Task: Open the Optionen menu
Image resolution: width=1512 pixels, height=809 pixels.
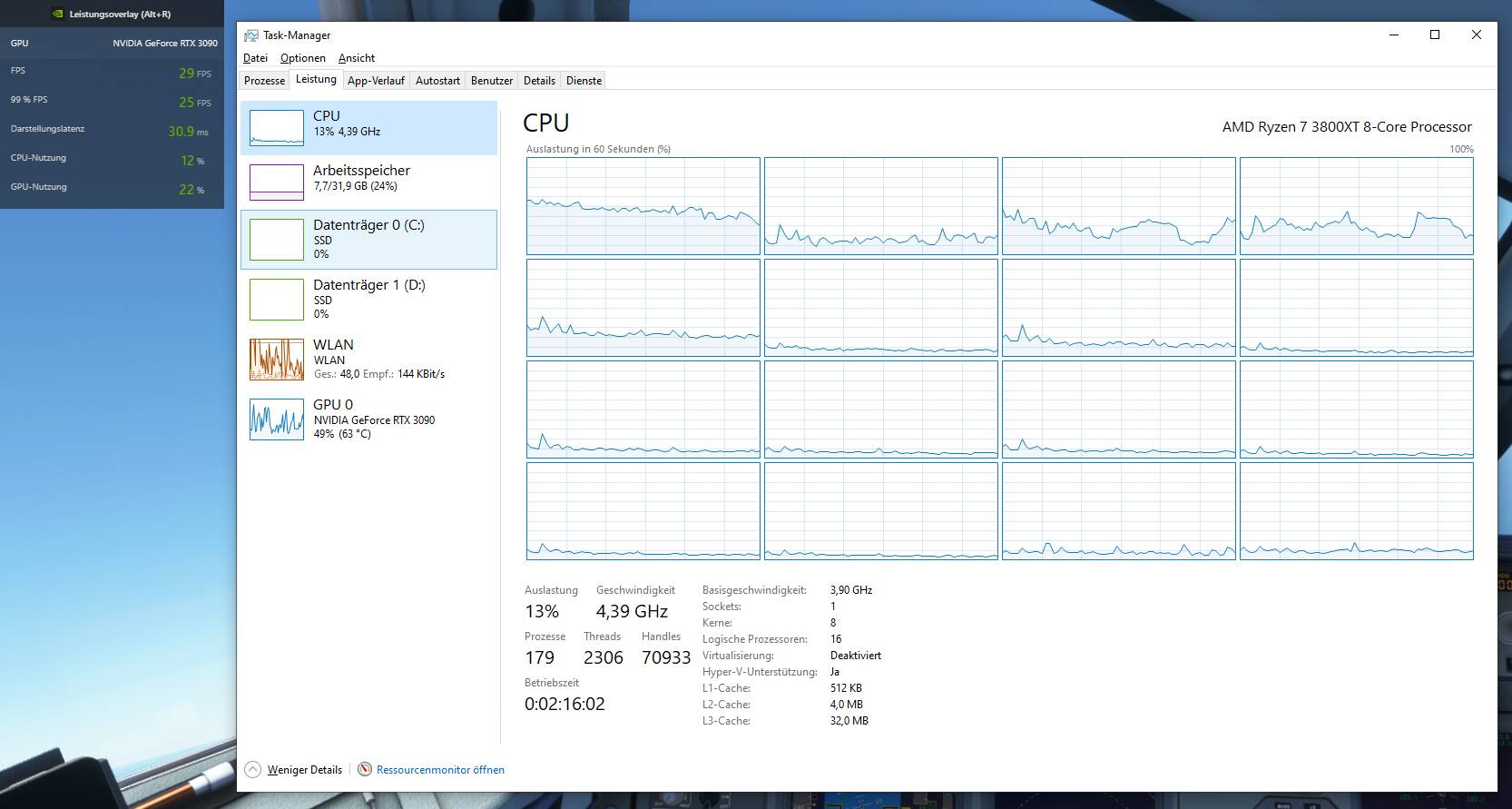Action: click(x=302, y=58)
